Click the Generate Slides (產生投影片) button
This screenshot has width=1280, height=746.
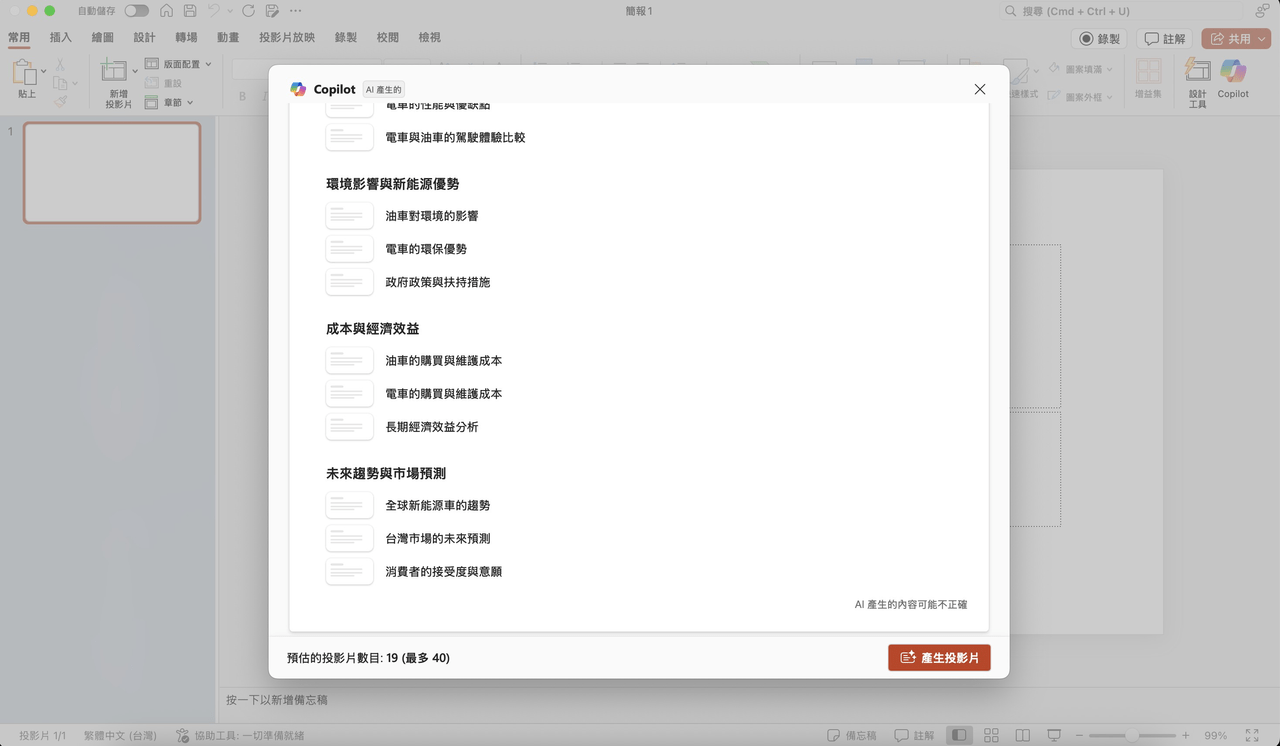click(x=939, y=657)
